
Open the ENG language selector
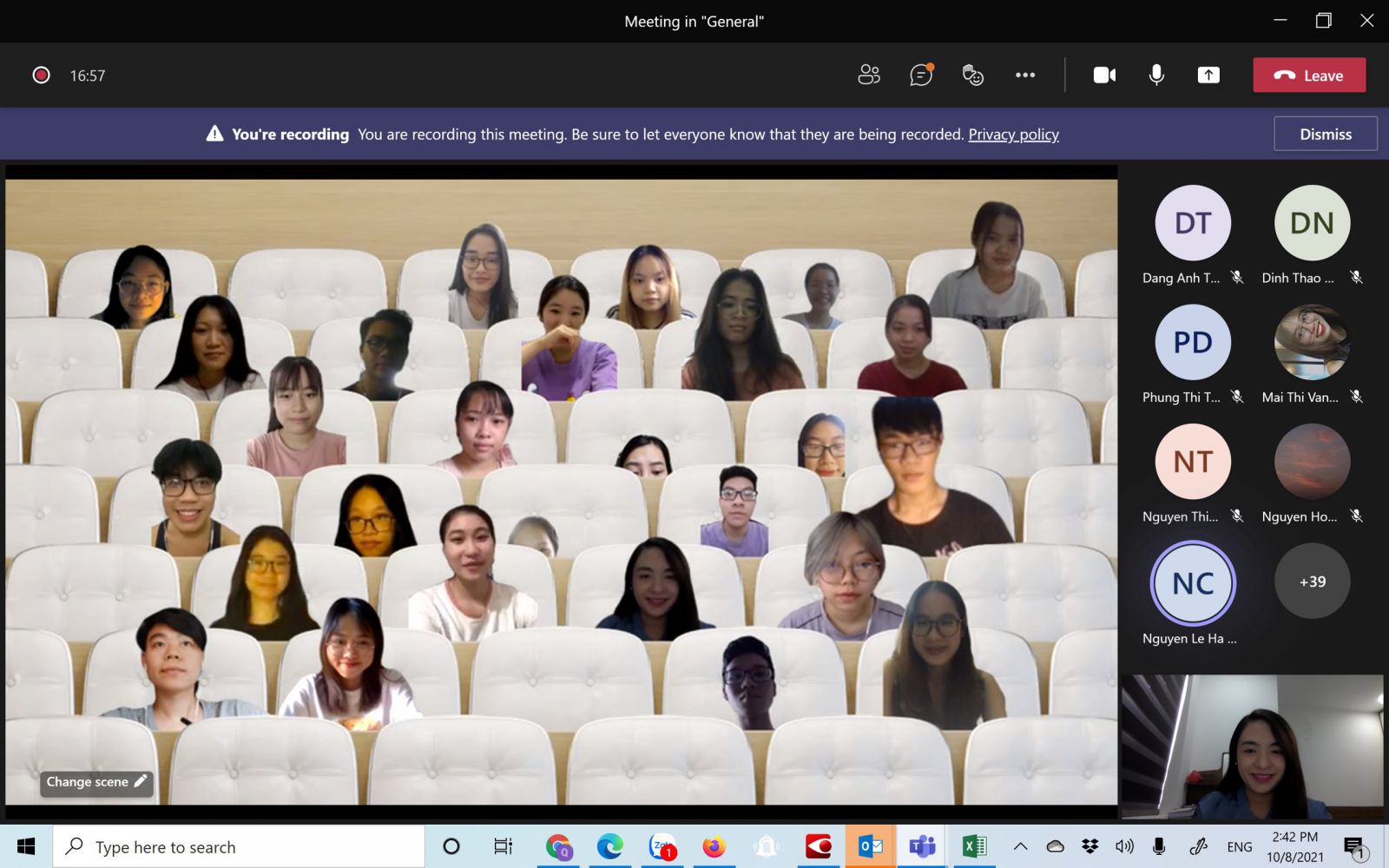[1239, 847]
